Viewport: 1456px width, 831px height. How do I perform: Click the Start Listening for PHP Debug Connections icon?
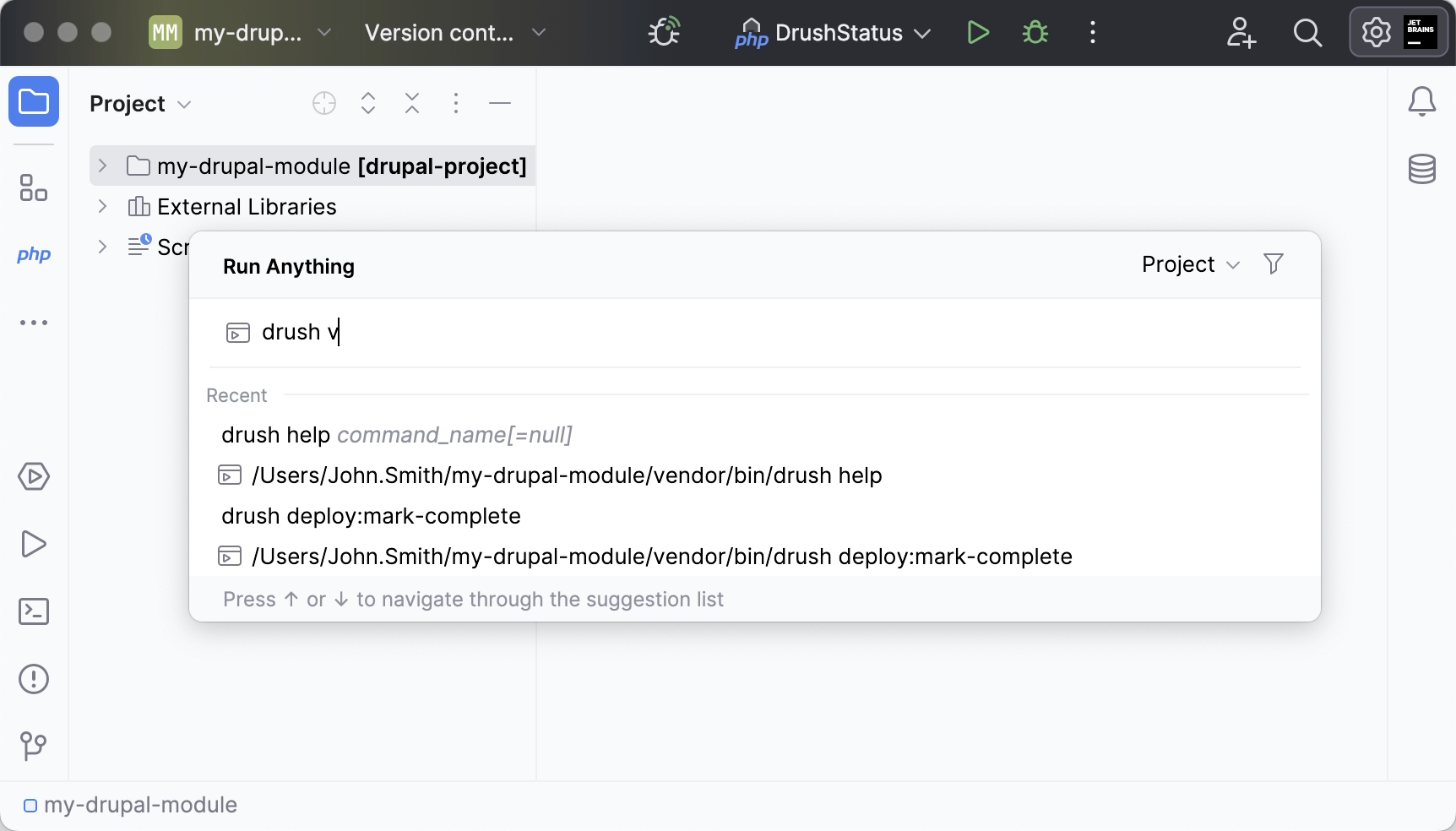tap(664, 33)
